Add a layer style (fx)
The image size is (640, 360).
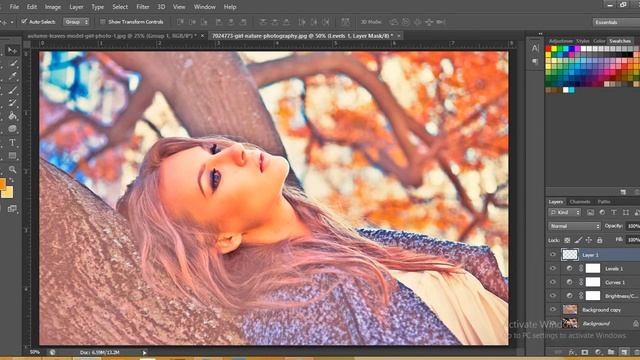pos(572,352)
